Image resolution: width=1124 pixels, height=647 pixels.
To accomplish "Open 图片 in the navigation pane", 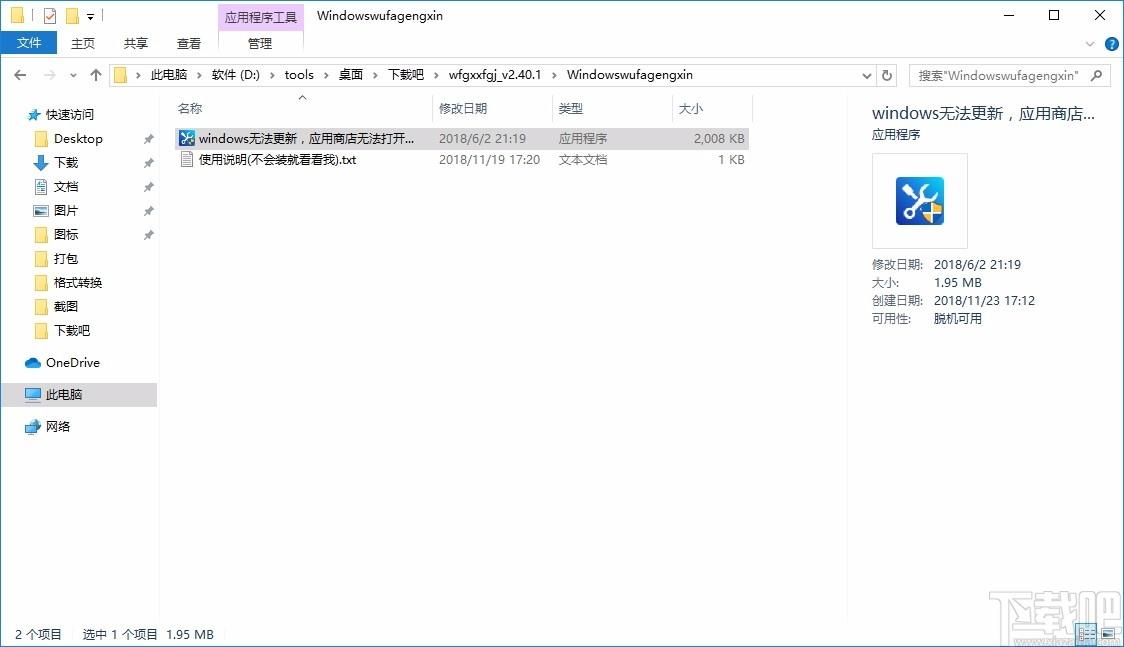I will [66, 211].
